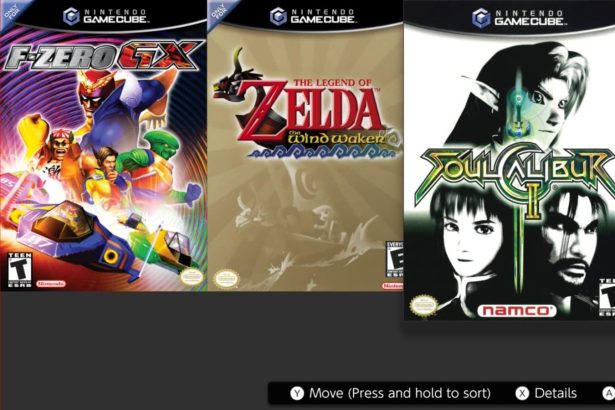
Task: Open Details from the bottom bar
Action: point(555,393)
